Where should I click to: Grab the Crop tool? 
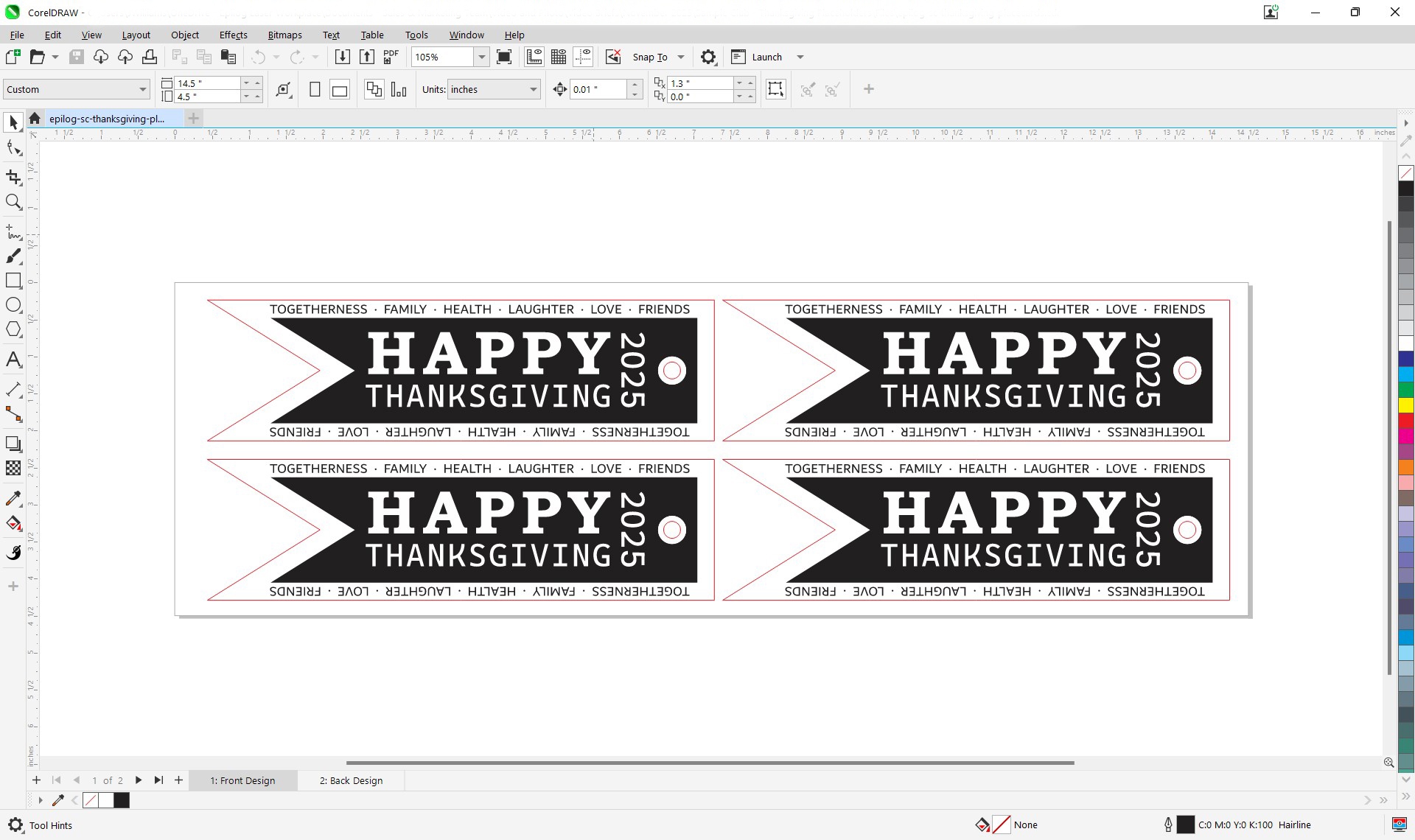(13, 177)
